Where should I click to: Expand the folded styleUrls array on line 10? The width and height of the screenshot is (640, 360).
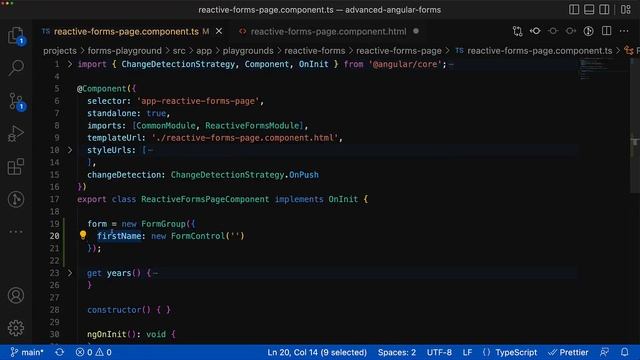[x=70, y=150]
